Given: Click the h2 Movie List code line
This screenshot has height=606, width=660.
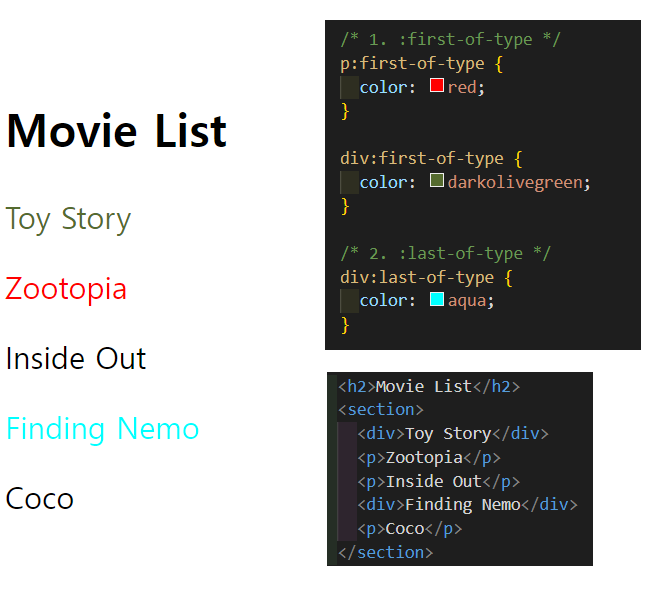Looking at the screenshot, I should point(429,386).
